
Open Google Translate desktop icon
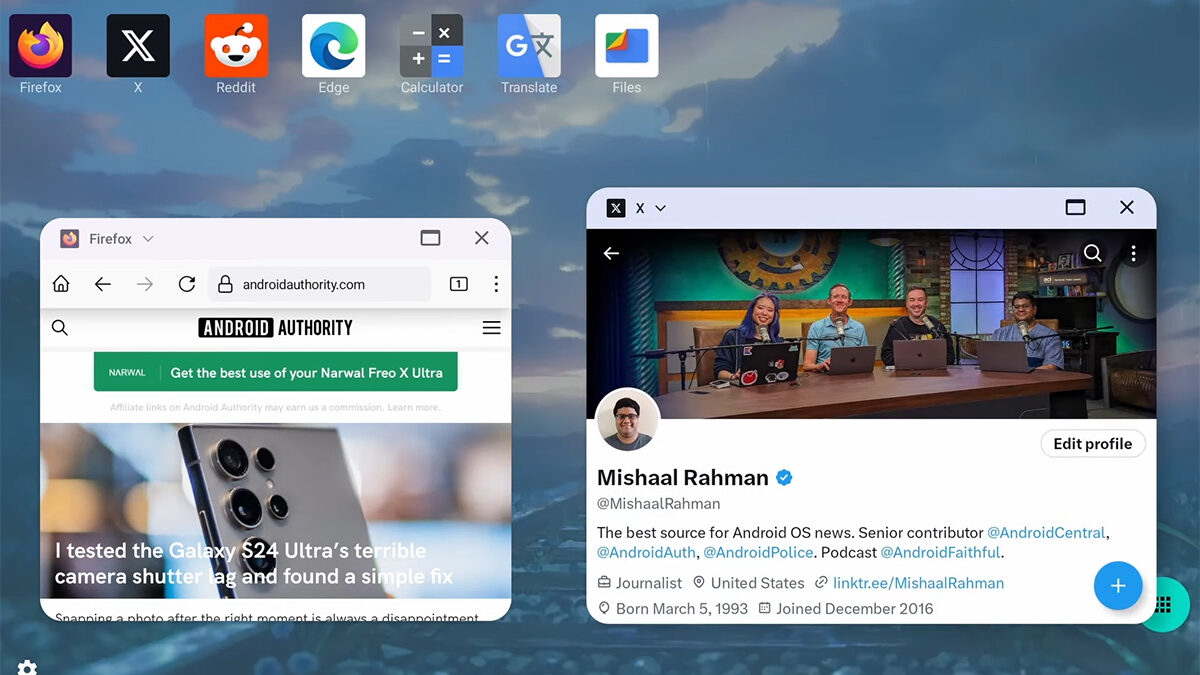pos(529,46)
